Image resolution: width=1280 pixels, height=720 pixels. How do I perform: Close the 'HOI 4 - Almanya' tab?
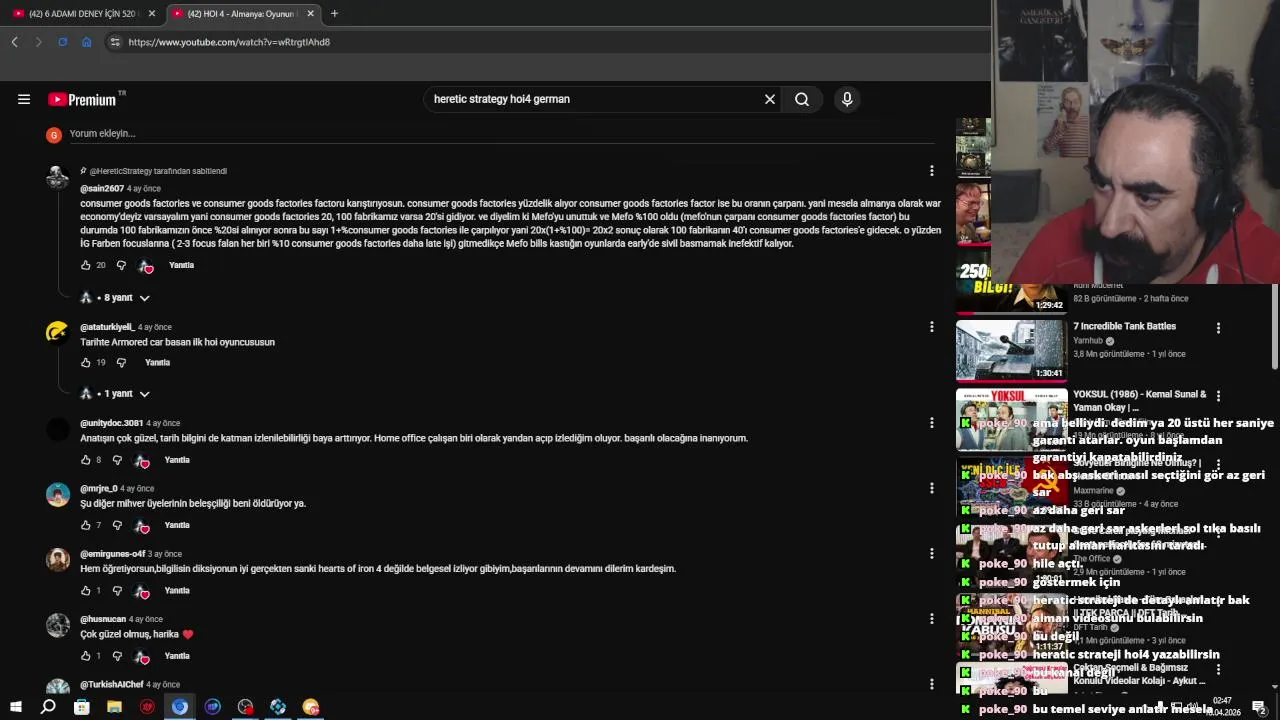[x=310, y=14]
